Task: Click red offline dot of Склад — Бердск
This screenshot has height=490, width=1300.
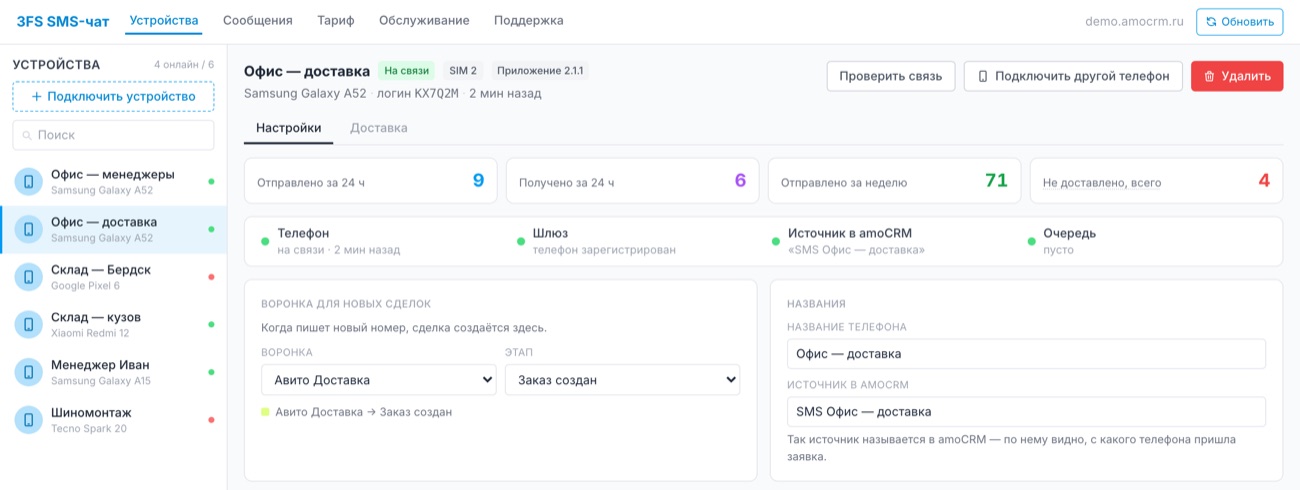Action: [x=211, y=277]
